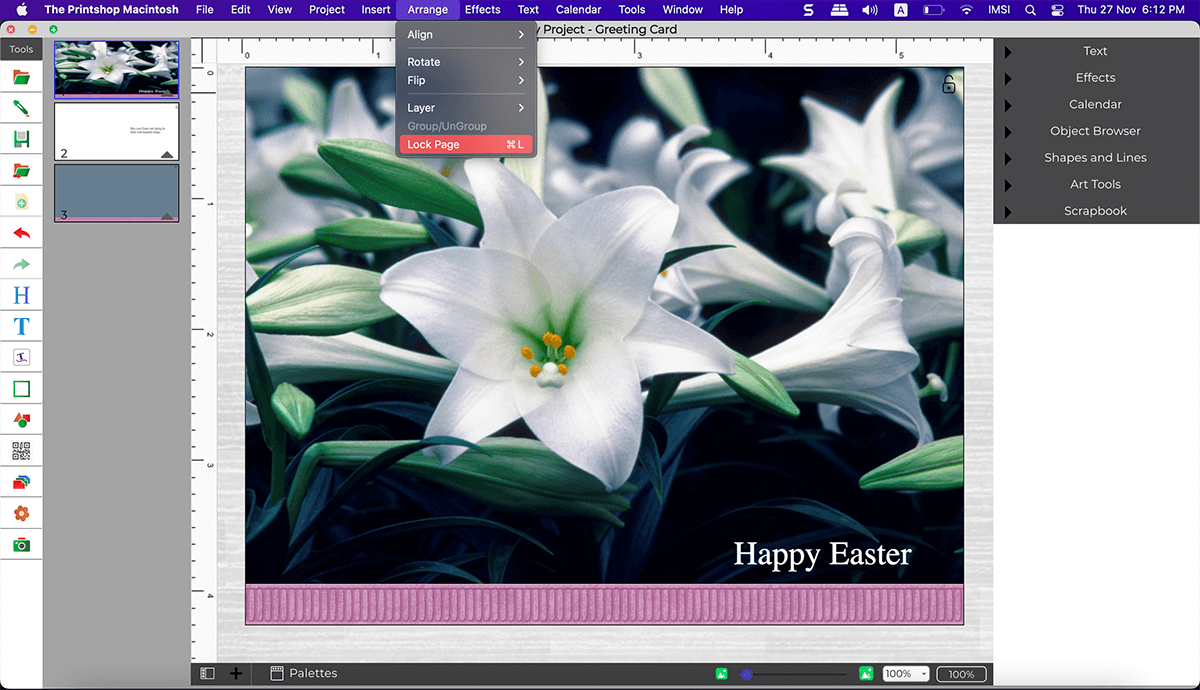This screenshot has width=1200, height=690.
Task: Click the Palettes button
Action: pyautogui.click(x=304, y=674)
